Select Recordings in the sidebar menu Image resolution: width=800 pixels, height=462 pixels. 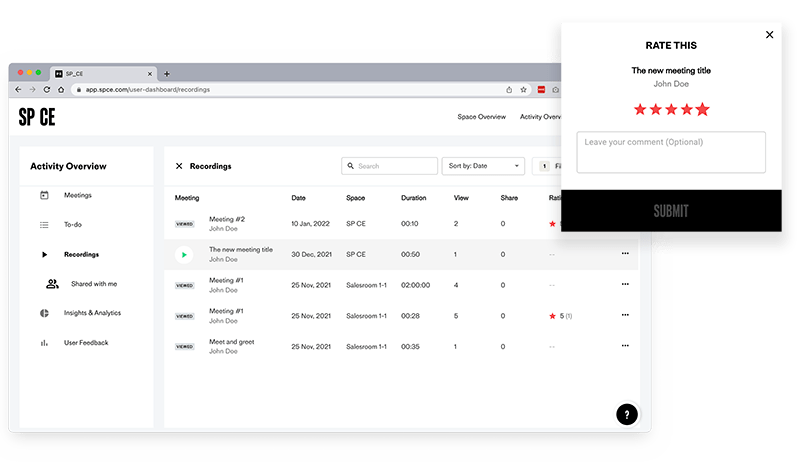pos(81,255)
